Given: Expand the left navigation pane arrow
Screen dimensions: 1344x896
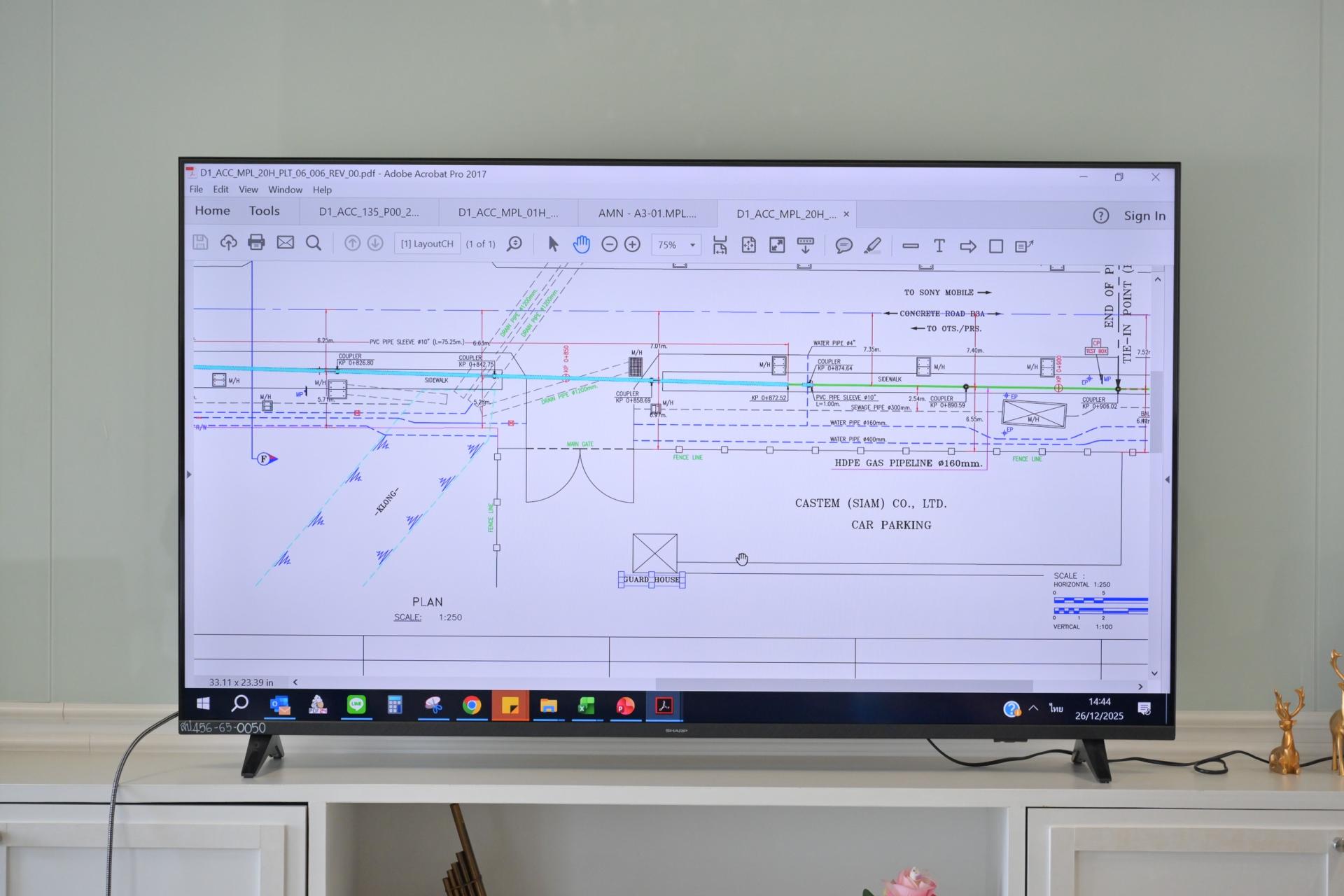Looking at the screenshot, I should (x=189, y=475).
